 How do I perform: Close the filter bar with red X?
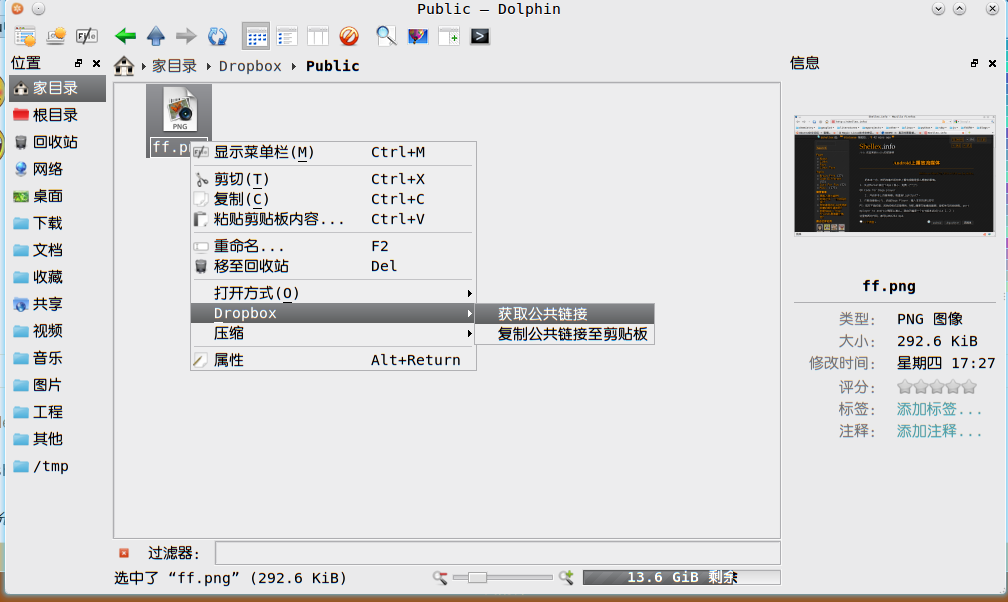tap(124, 553)
